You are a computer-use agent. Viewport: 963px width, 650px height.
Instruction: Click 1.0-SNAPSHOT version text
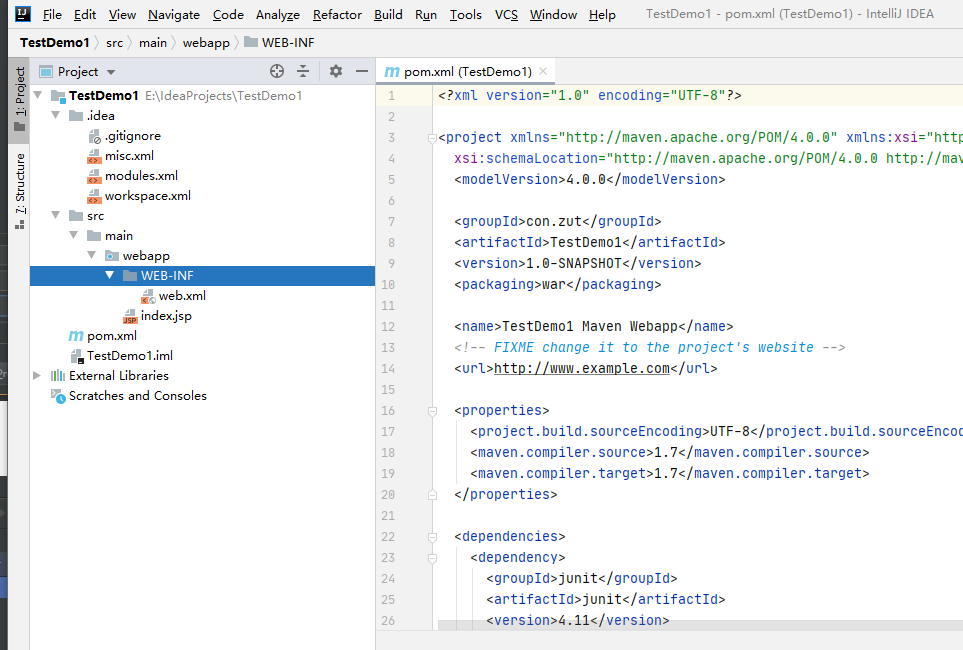pos(574,264)
